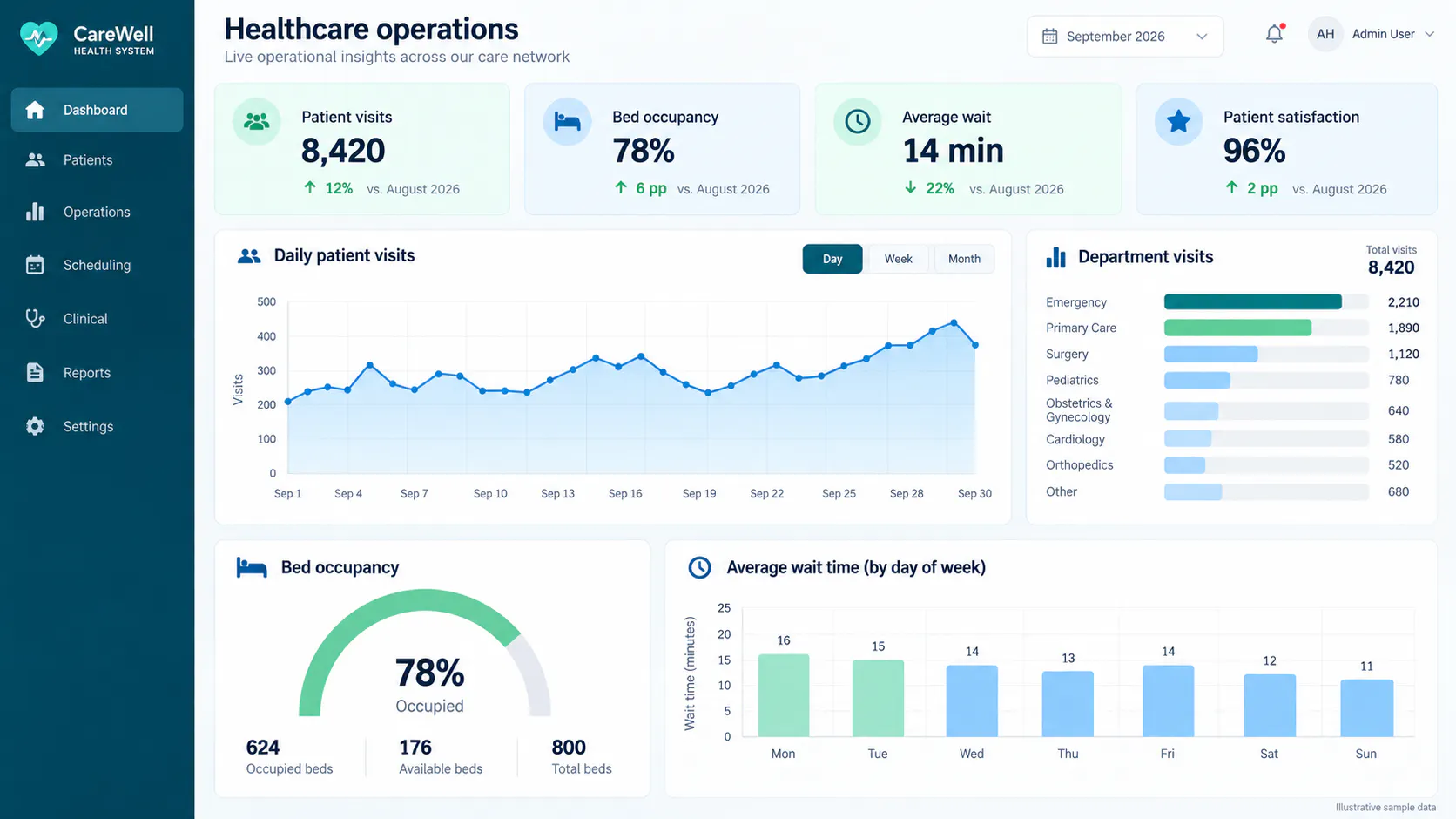Click the Primary Care green progress bar
The width and height of the screenshot is (1456, 819).
tap(1237, 328)
